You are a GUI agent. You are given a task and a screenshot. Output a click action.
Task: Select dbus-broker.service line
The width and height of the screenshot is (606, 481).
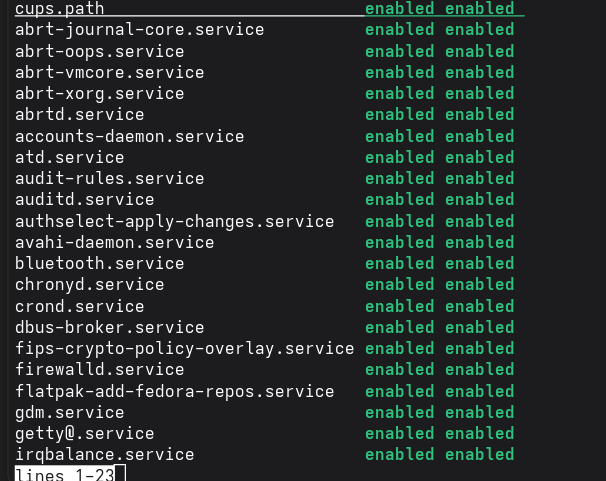(x=109, y=327)
